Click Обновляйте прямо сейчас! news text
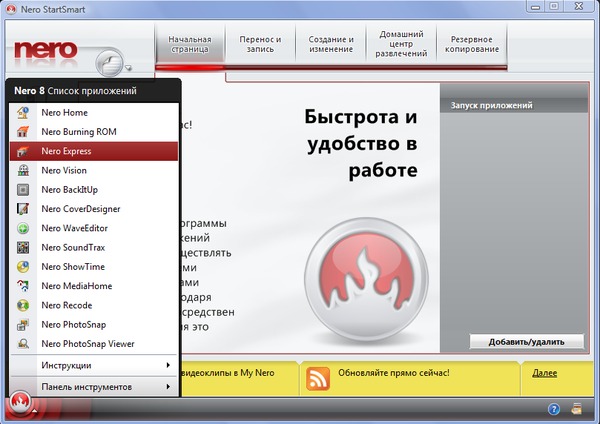The height and width of the screenshot is (424, 600). [x=394, y=373]
